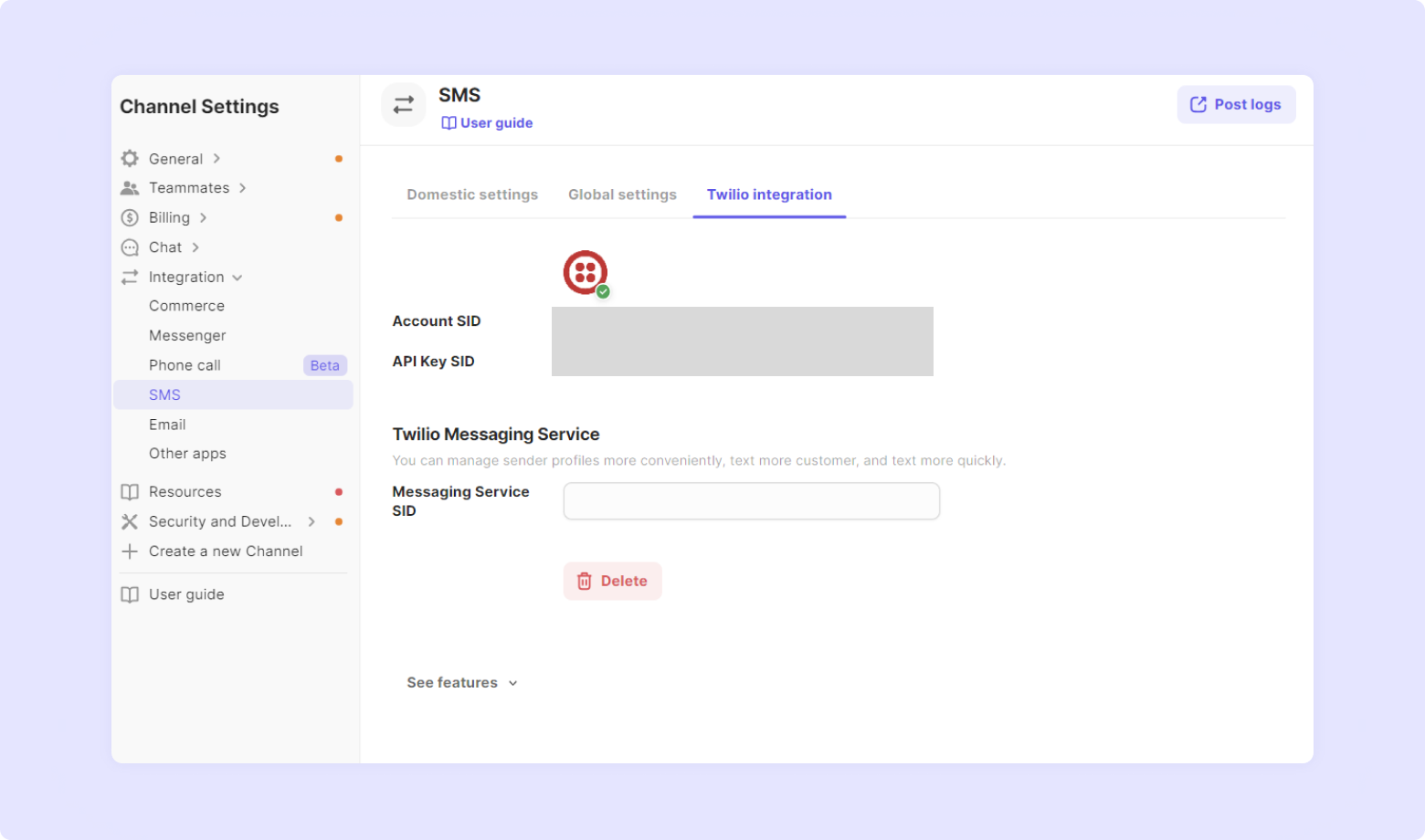Viewport: 1425px width, 840px height.
Task: Click the trash icon on Delete
Action: coord(585,582)
